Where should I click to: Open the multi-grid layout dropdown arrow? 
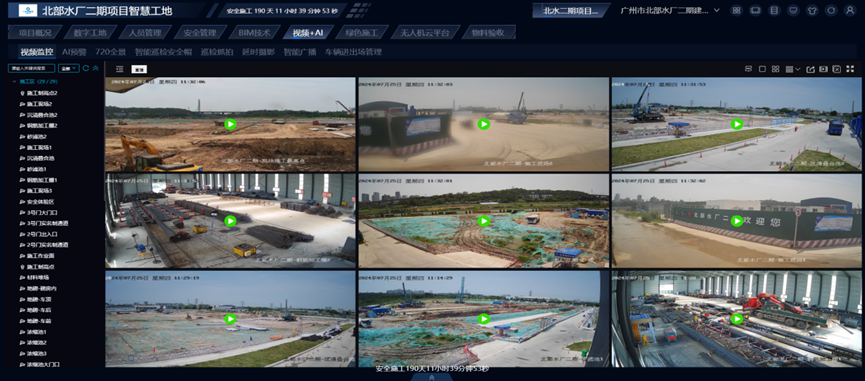[798, 69]
